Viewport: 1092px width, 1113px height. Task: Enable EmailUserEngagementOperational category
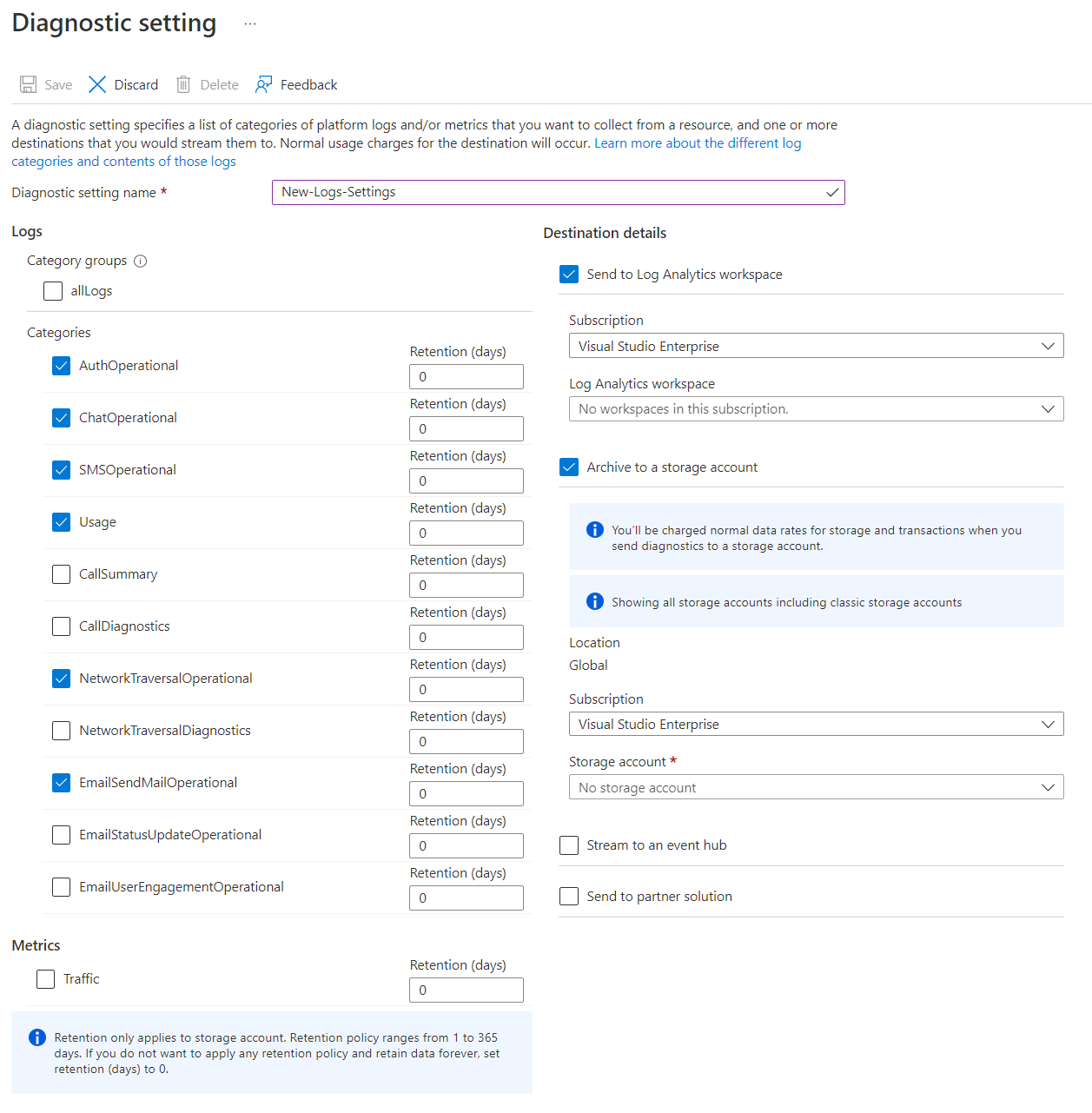click(61, 887)
